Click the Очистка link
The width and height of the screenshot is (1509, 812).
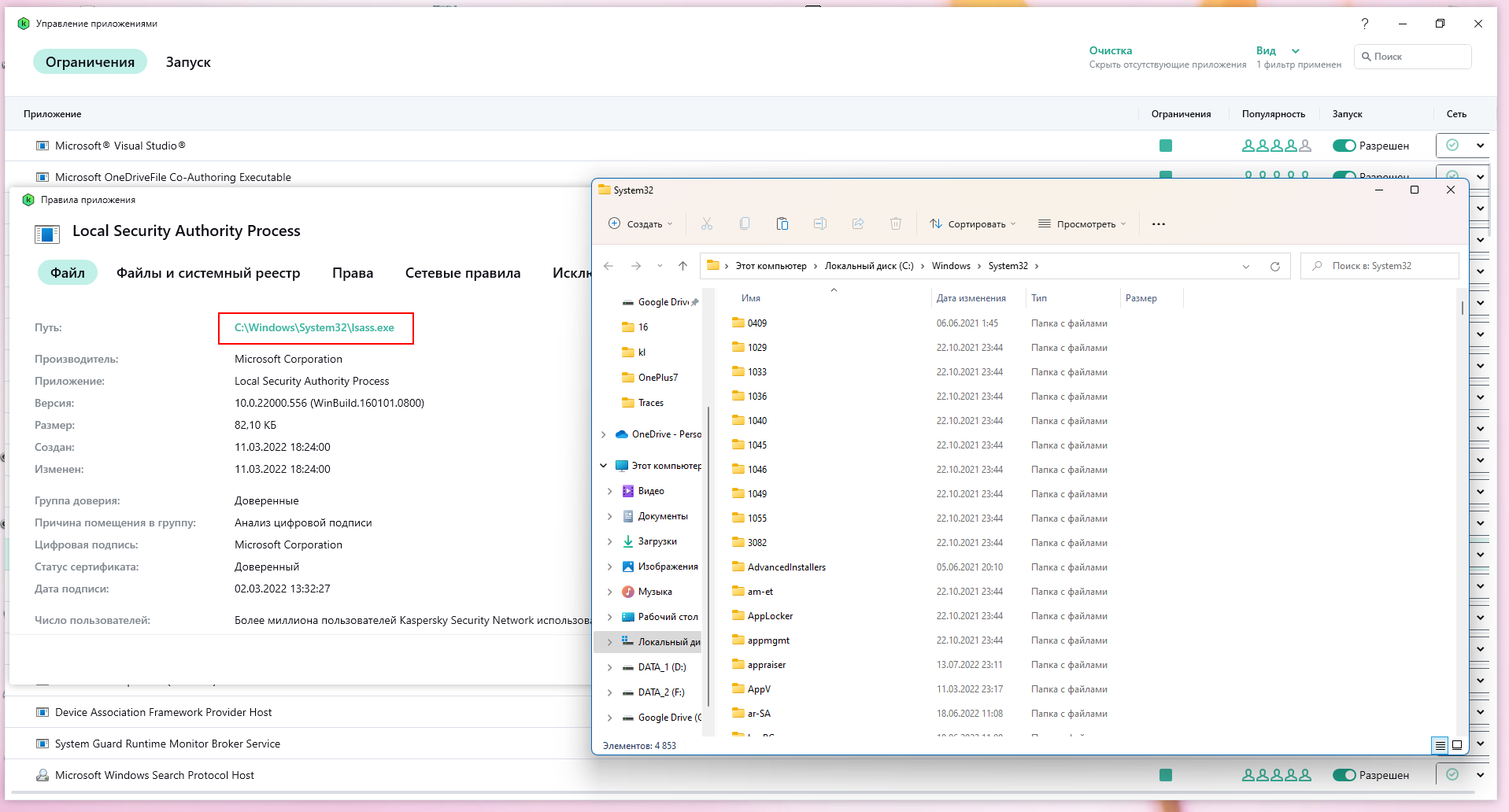1111,50
